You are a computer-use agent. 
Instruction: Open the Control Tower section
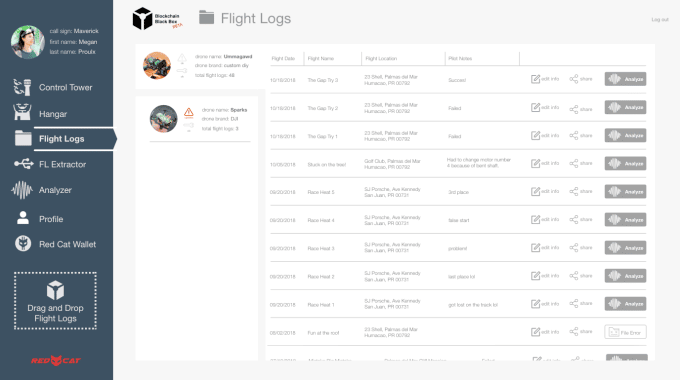pos(65,88)
